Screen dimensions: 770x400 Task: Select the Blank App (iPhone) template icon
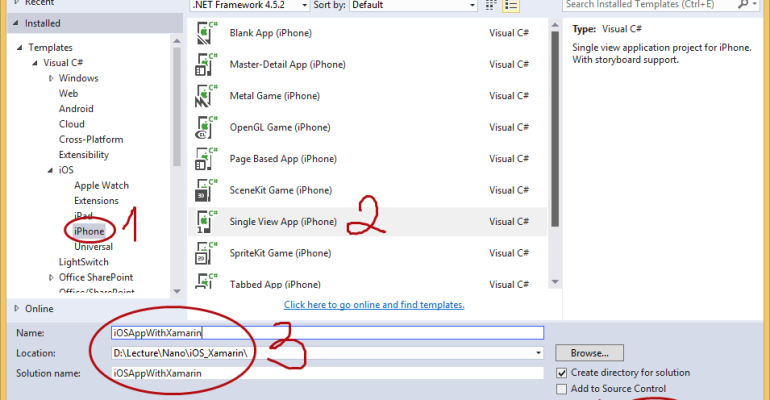206,33
